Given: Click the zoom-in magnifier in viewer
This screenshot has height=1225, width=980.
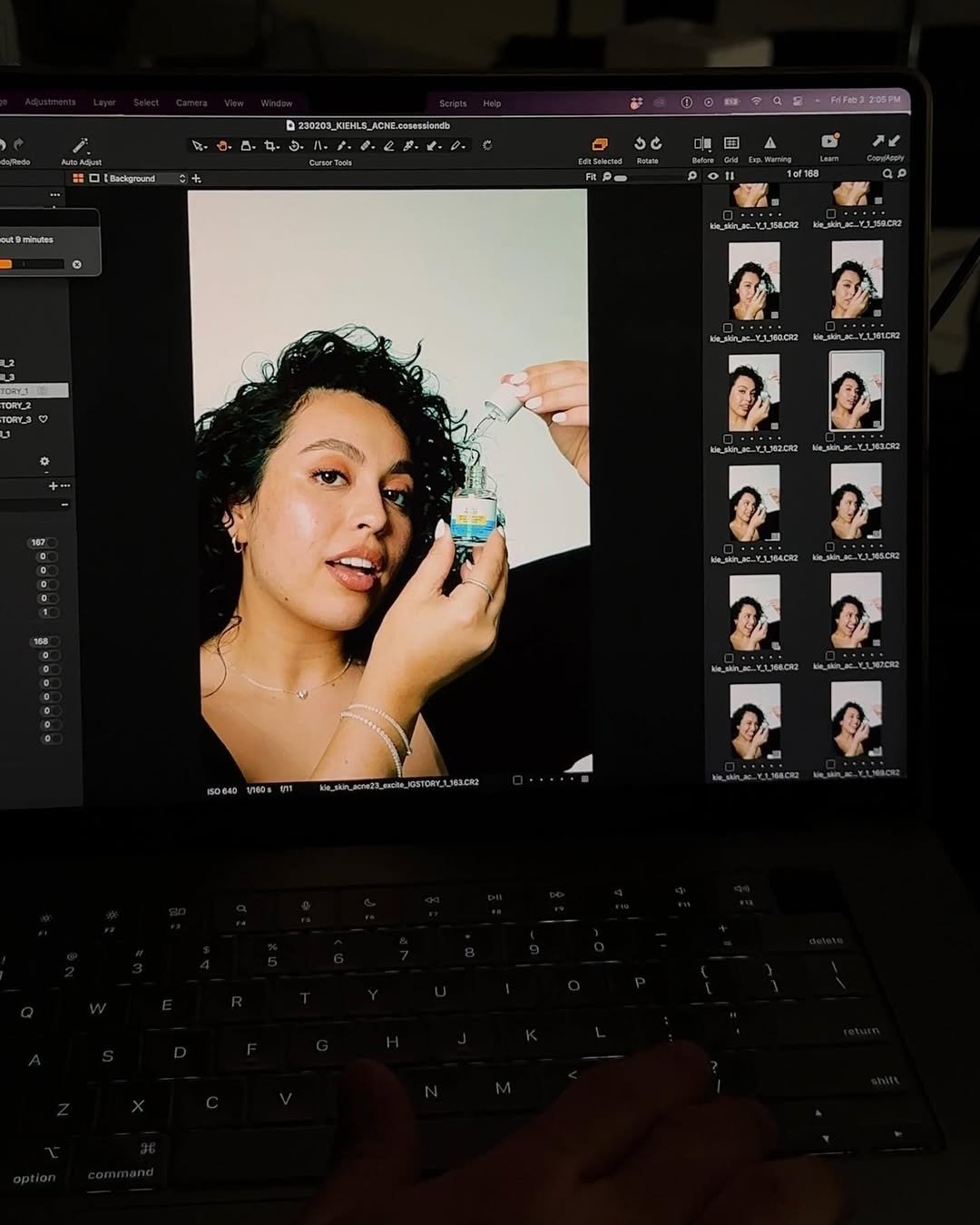Looking at the screenshot, I should pos(691,176).
